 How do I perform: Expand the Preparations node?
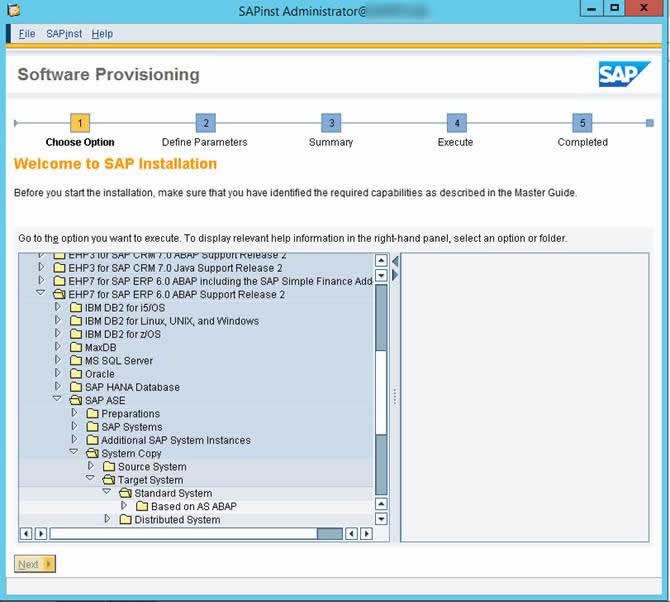pyautogui.click(x=74, y=413)
